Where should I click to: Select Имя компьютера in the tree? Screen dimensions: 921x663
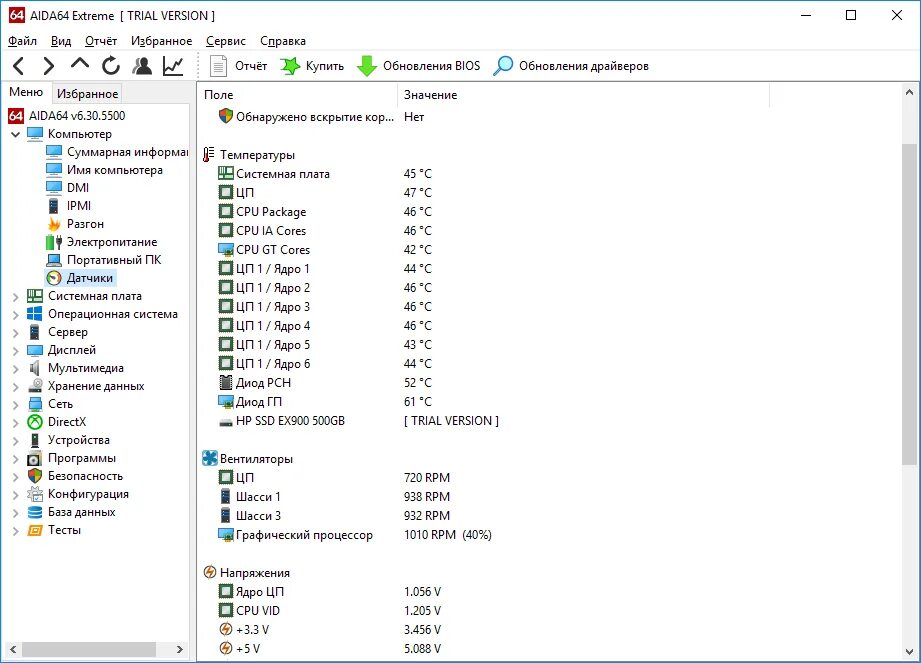click(115, 170)
